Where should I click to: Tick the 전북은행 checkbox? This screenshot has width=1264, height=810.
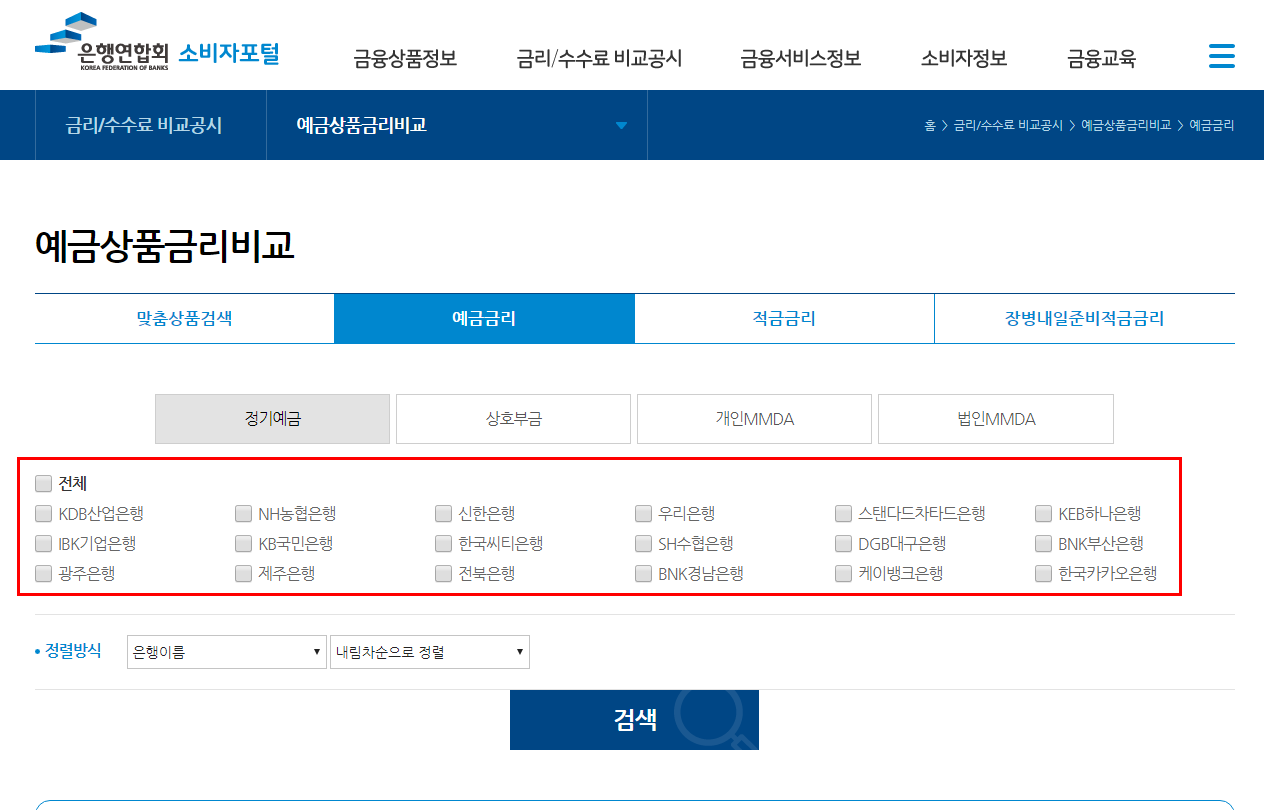tap(443, 574)
